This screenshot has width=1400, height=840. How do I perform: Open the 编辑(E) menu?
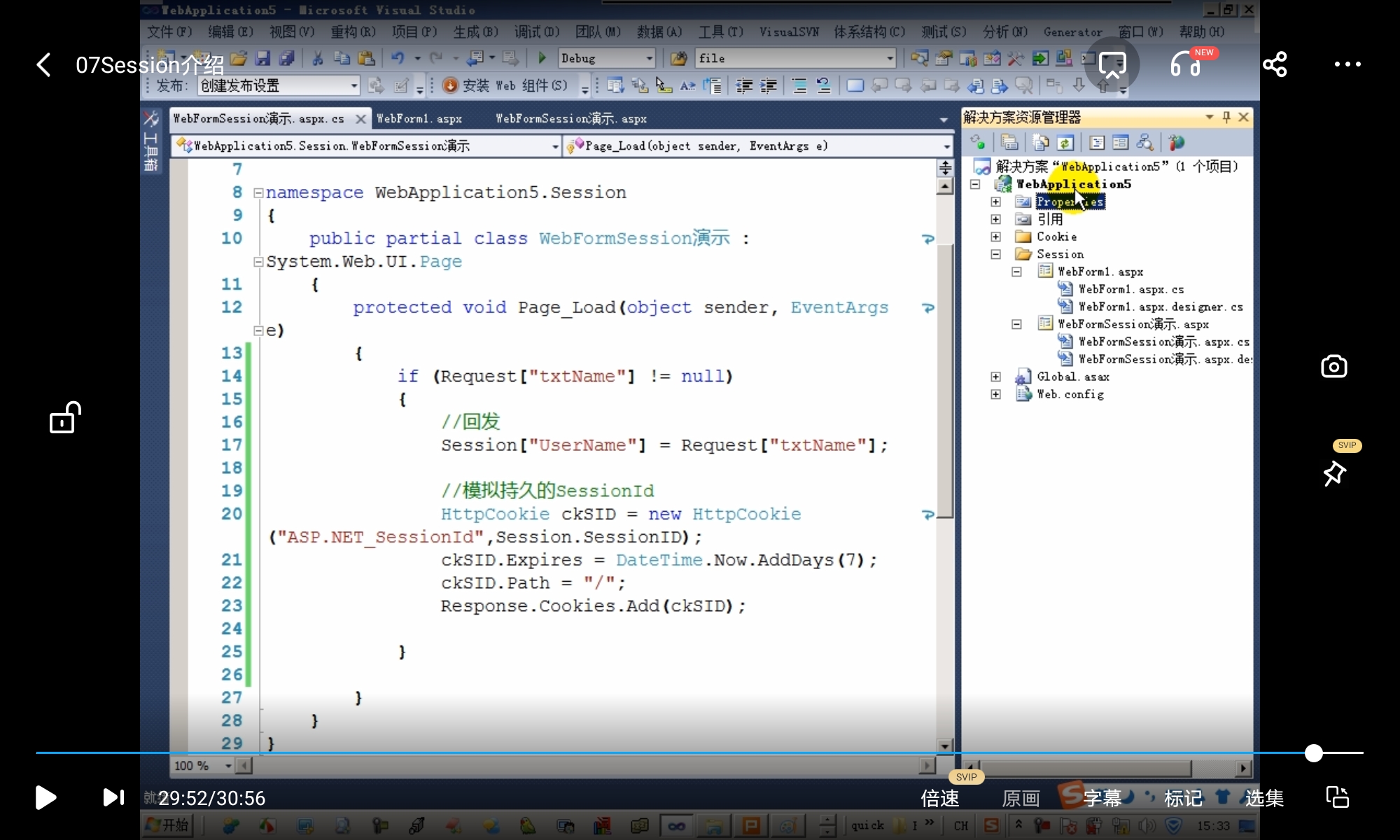click(x=230, y=31)
